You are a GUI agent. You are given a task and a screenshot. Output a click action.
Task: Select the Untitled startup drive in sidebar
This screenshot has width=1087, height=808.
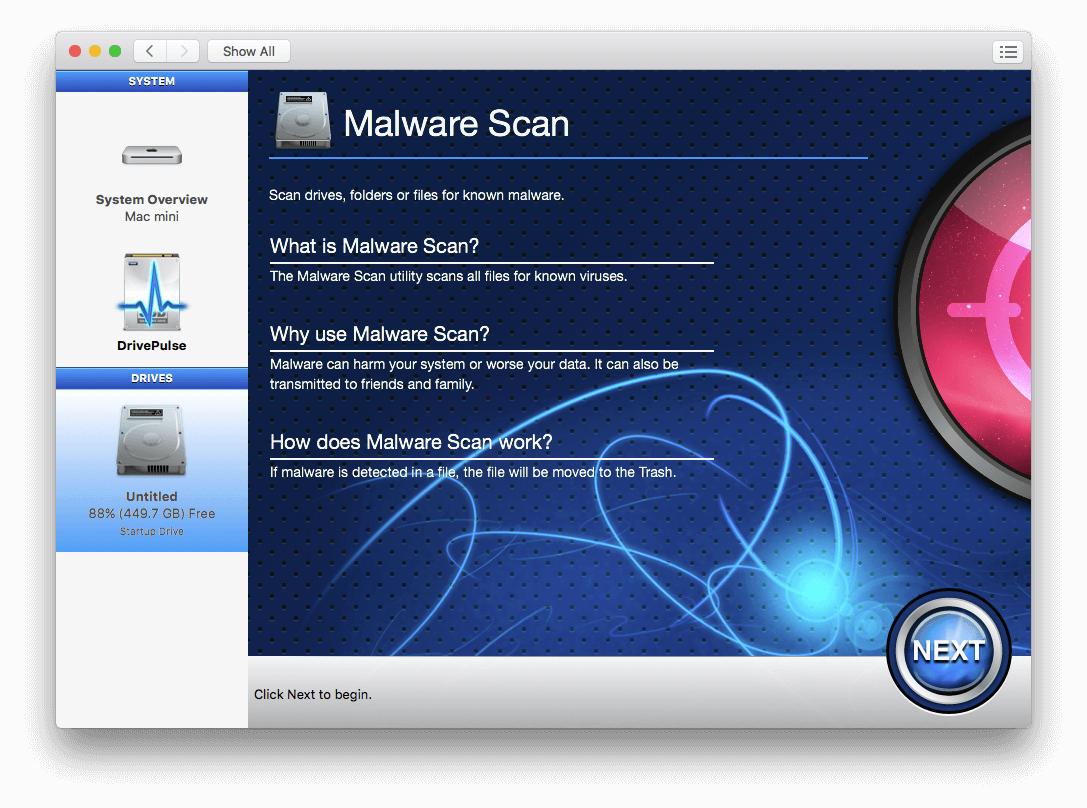pos(151,496)
